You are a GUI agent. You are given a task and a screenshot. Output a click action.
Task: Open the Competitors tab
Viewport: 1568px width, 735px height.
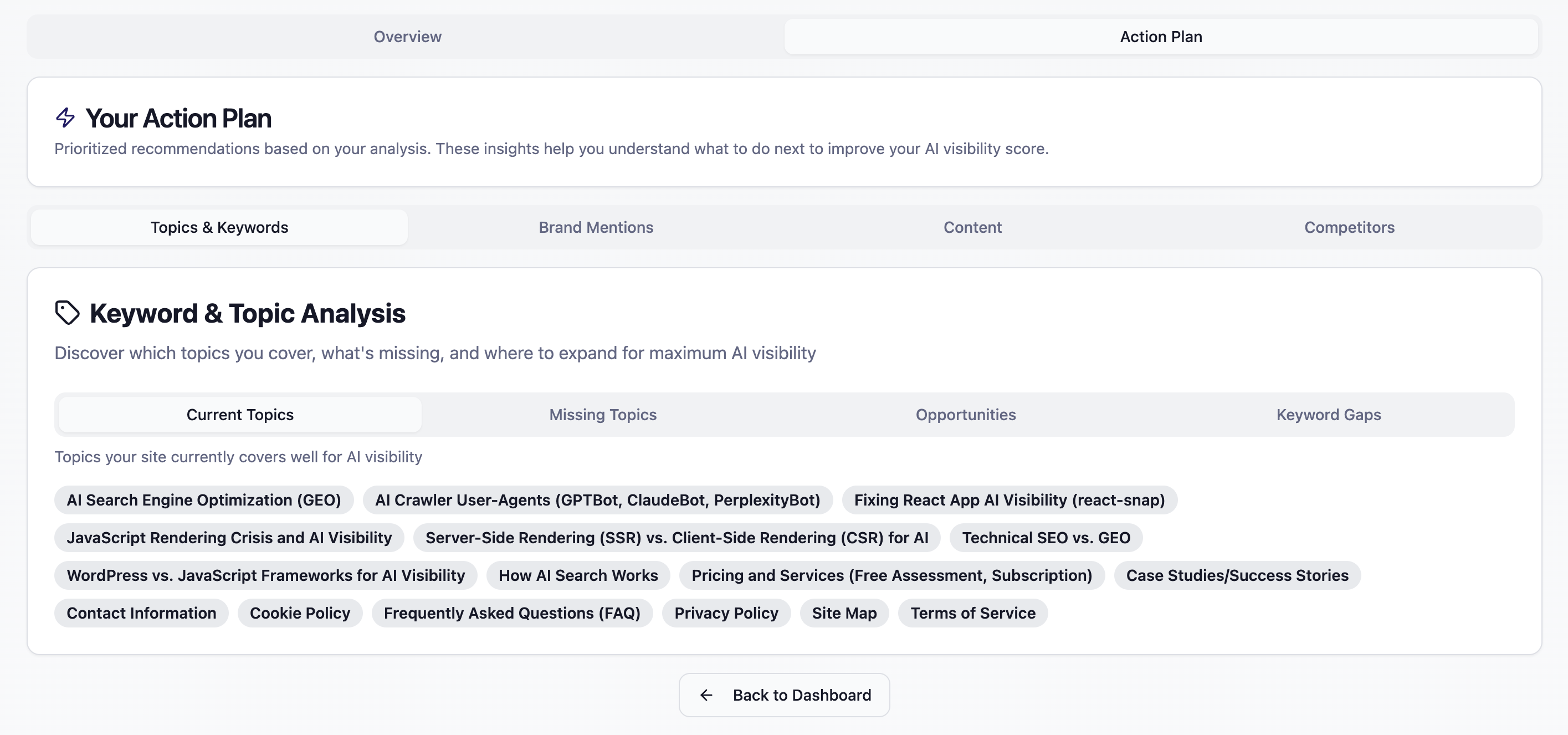click(1349, 227)
